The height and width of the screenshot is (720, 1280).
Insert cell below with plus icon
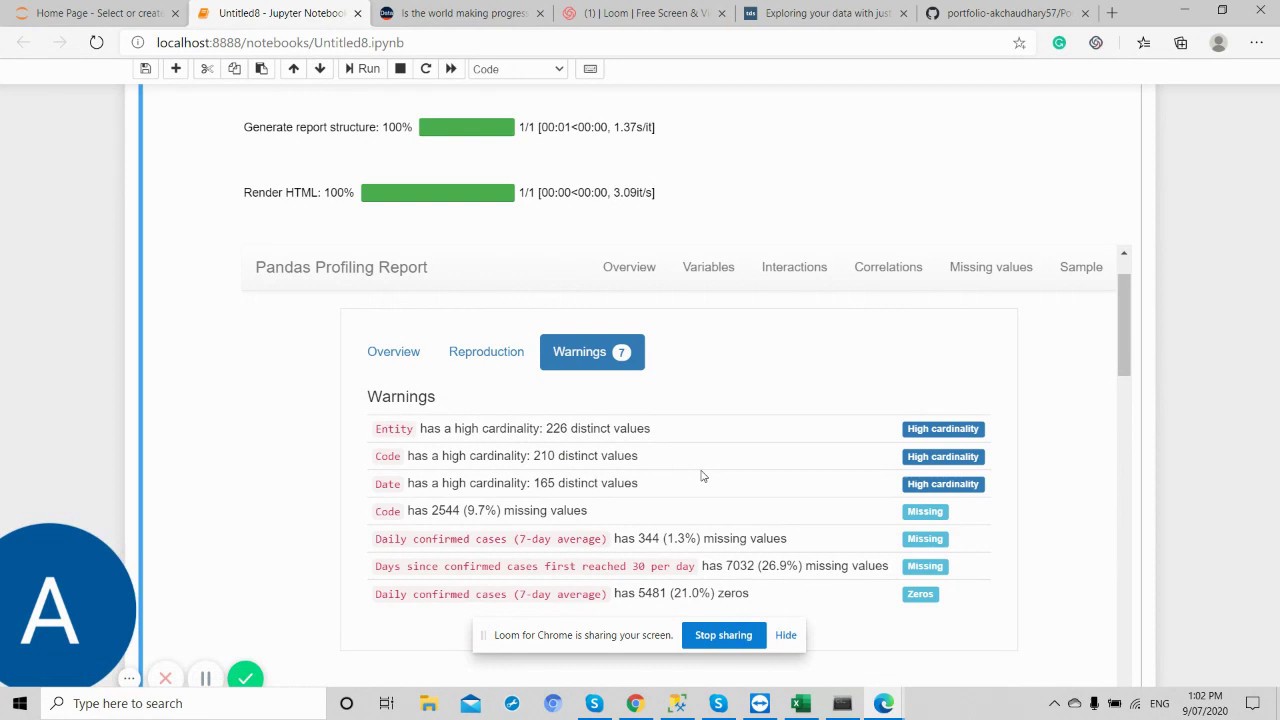176,69
